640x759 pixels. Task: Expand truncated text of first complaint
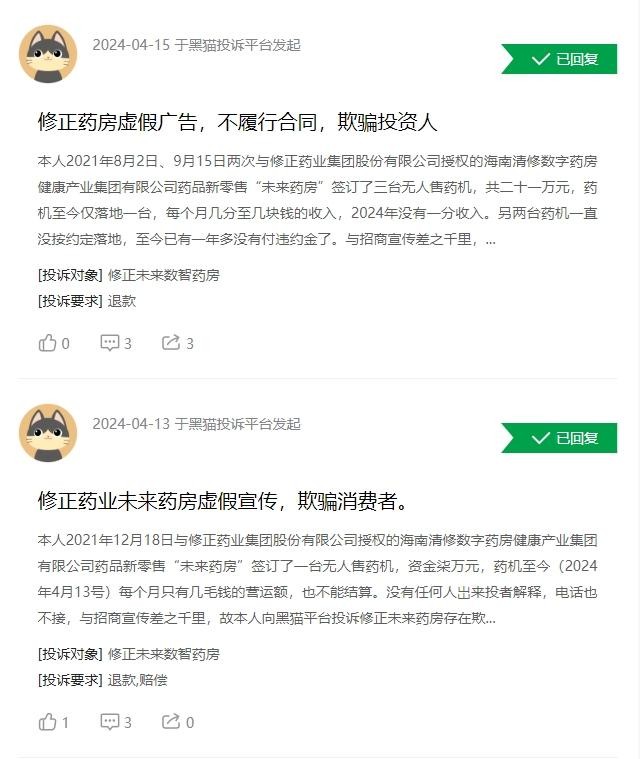click(x=490, y=240)
